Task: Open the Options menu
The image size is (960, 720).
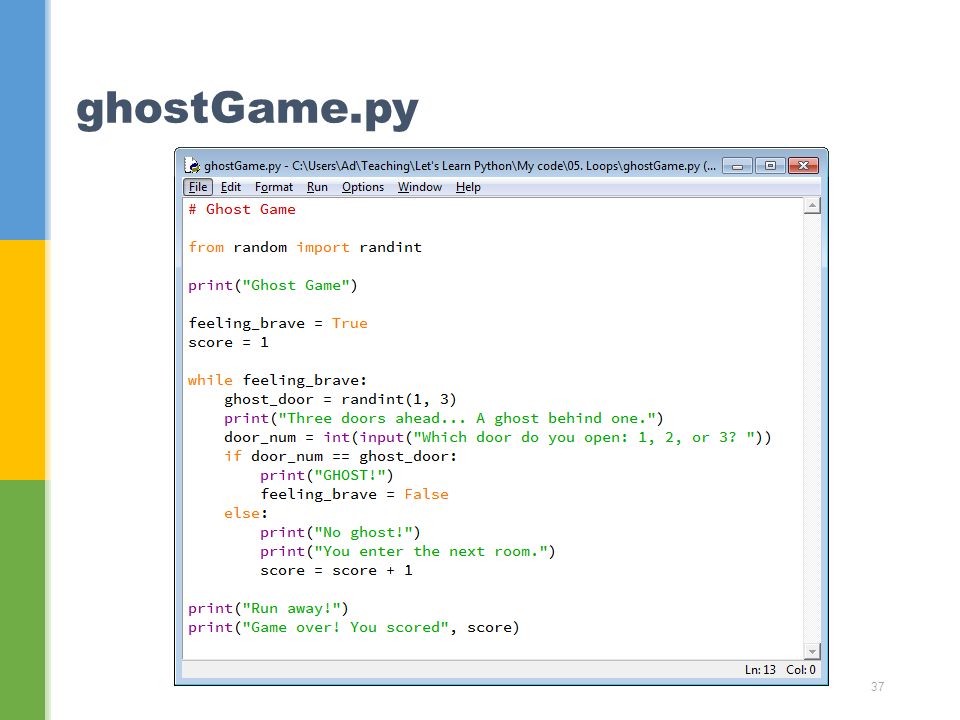Action: [363, 187]
